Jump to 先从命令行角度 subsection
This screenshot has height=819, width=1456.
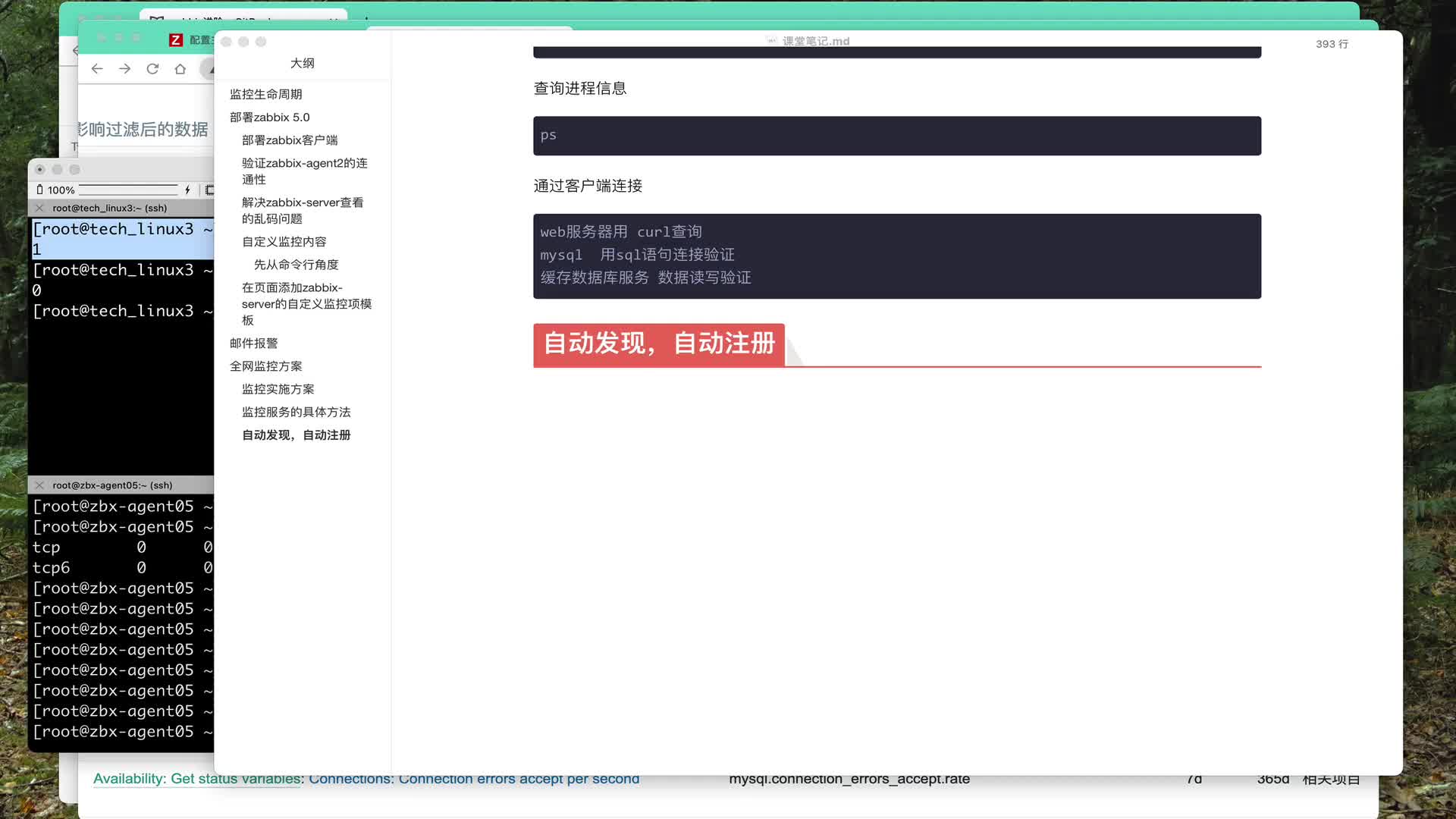(296, 265)
